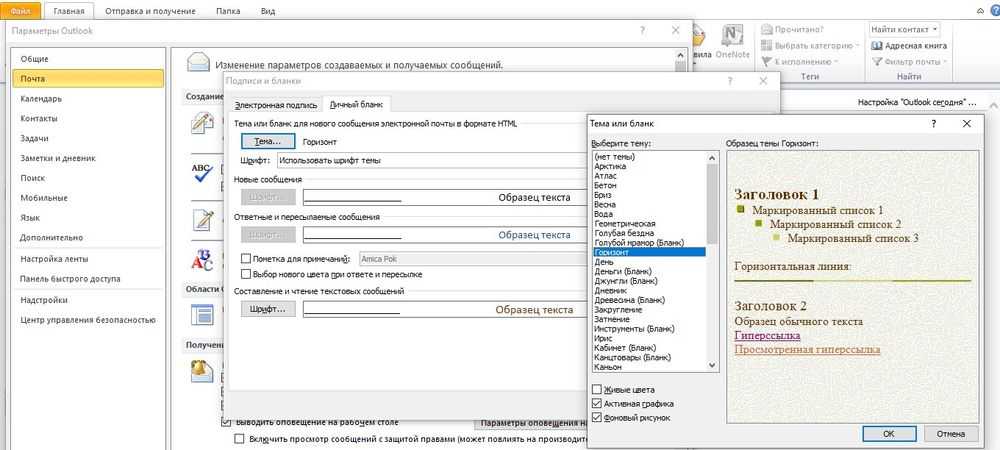The height and width of the screenshot is (450, 1000).
Task: Switch to the Электронная подпись tab
Action: [x=271, y=104]
